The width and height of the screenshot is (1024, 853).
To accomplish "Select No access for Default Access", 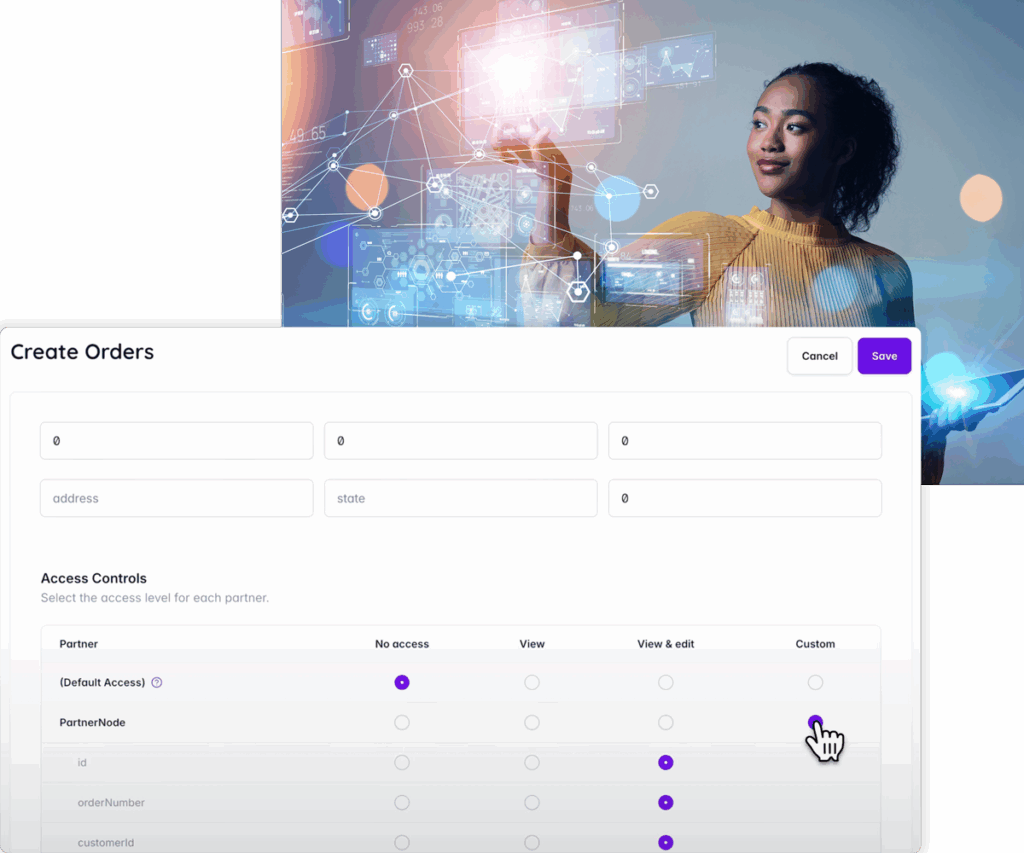I will (x=402, y=683).
